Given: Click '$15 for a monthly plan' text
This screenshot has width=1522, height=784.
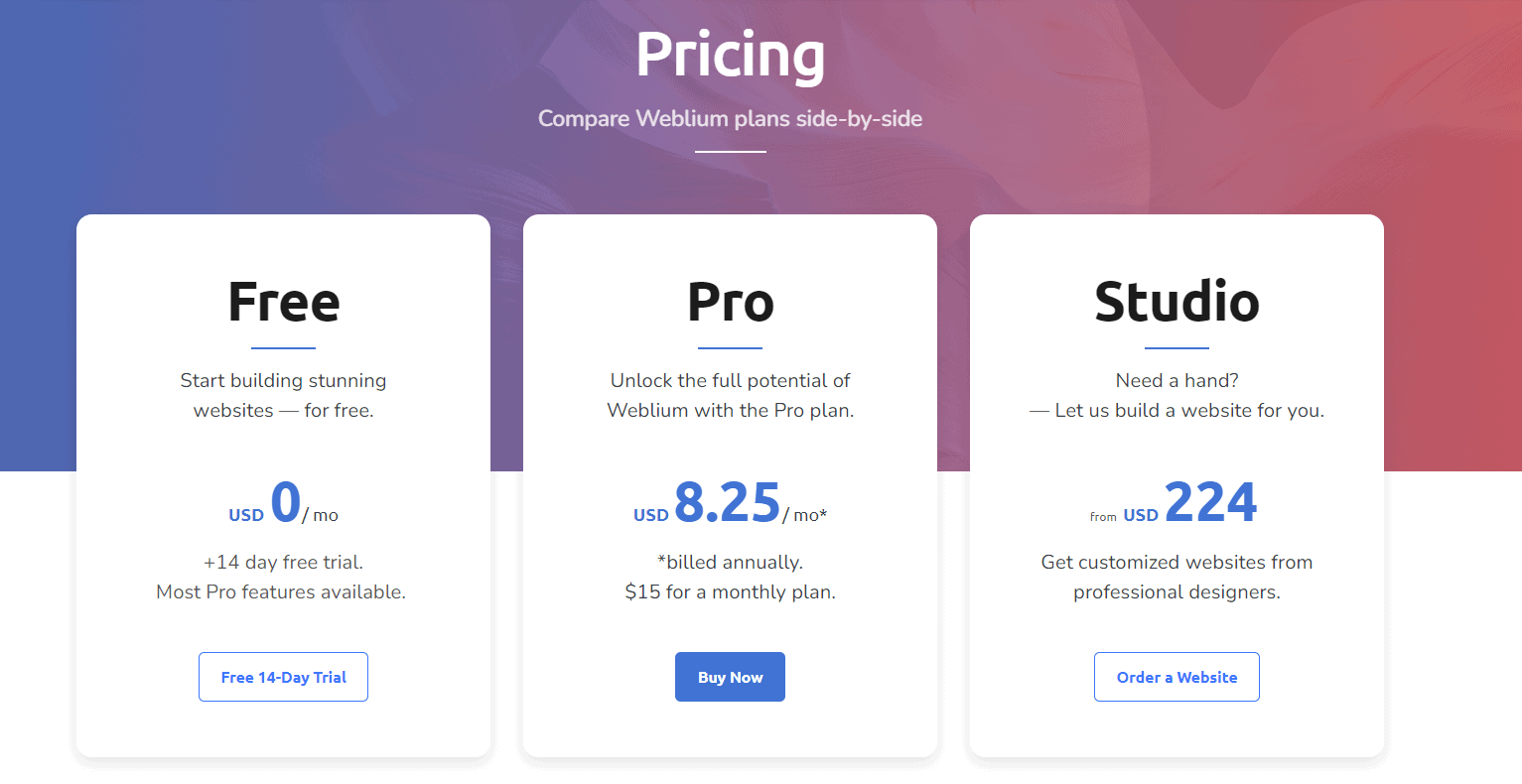Looking at the screenshot, I should [731, 591].
